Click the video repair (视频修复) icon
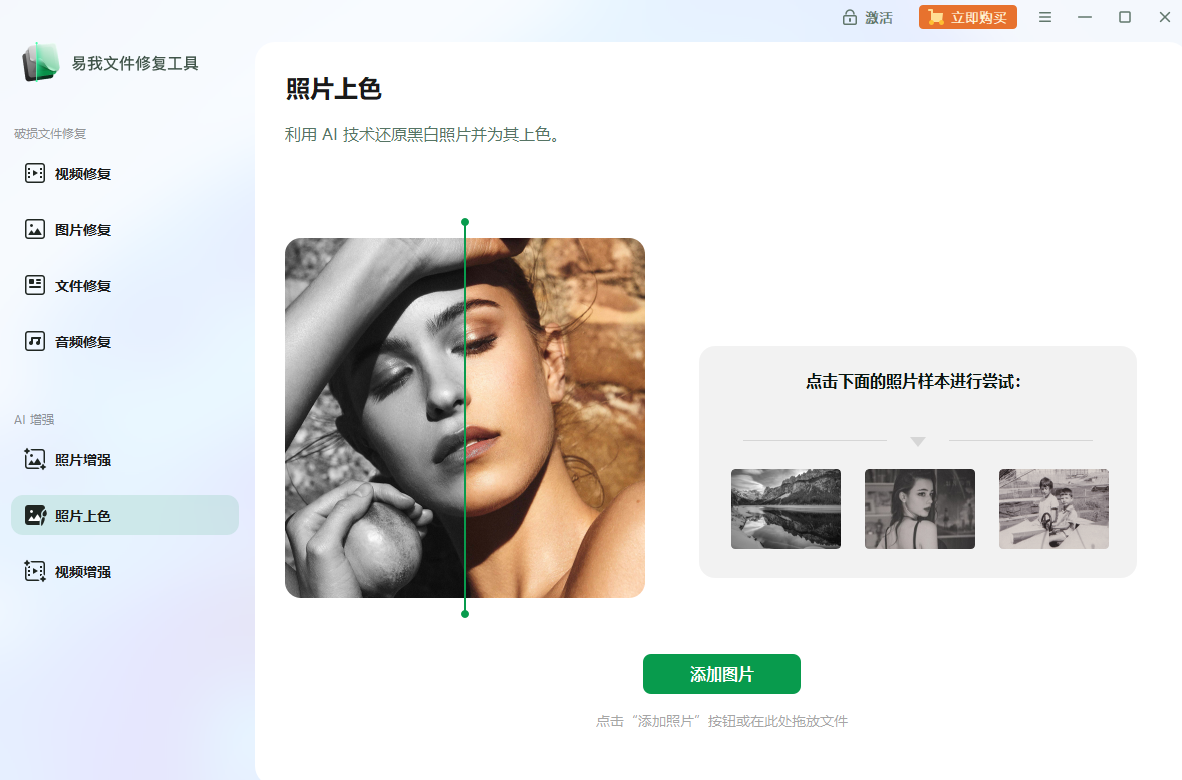 coord(35,173)
